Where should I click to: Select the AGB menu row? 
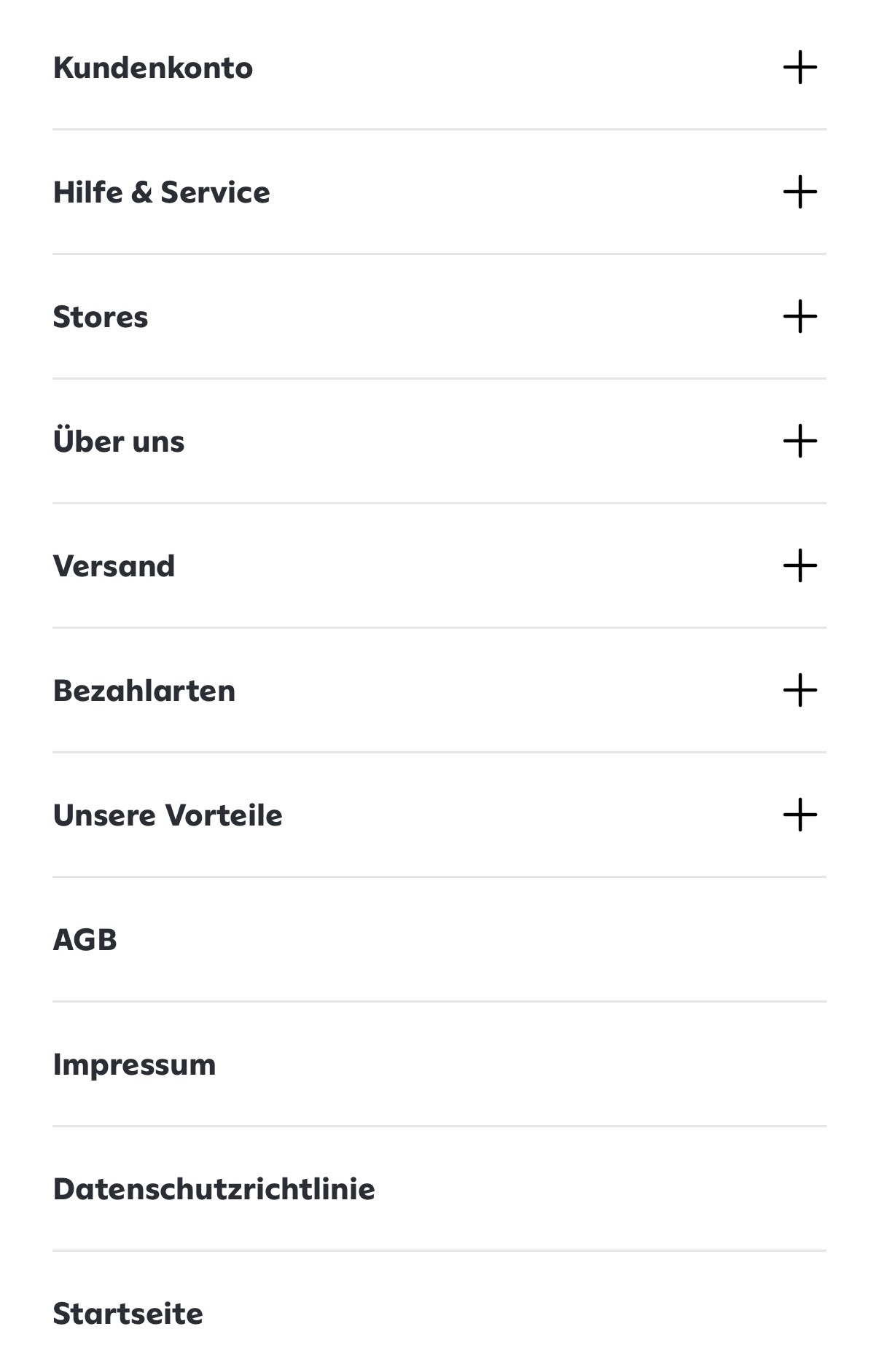[x=437, y=940]
